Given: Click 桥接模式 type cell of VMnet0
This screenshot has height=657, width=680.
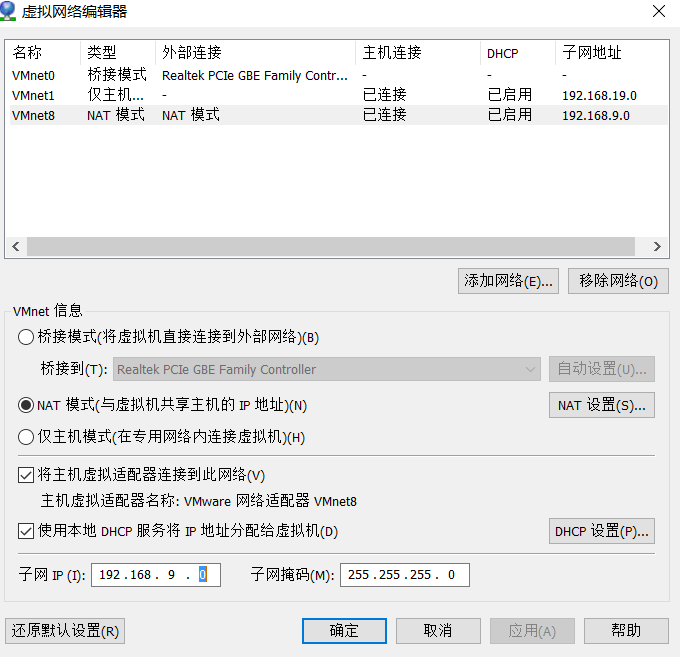Looking at the screenshot, I should point(117,75).
